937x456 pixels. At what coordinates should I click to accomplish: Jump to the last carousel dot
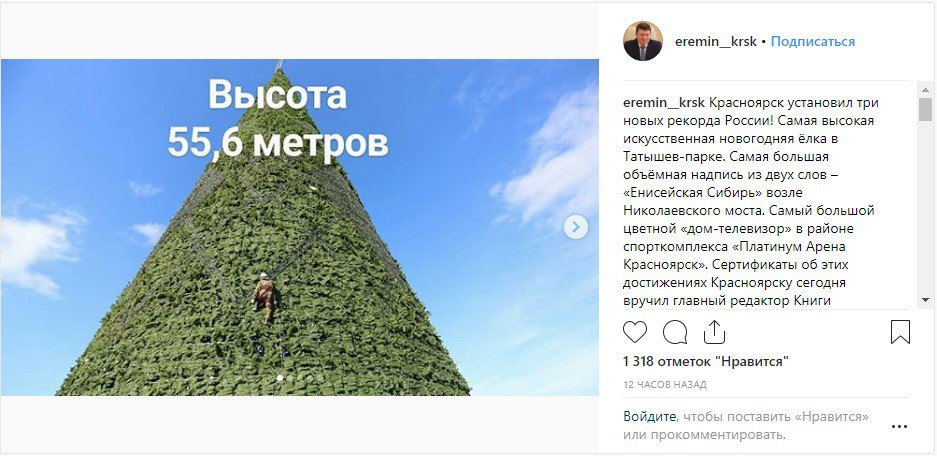[x=320, y=378]
